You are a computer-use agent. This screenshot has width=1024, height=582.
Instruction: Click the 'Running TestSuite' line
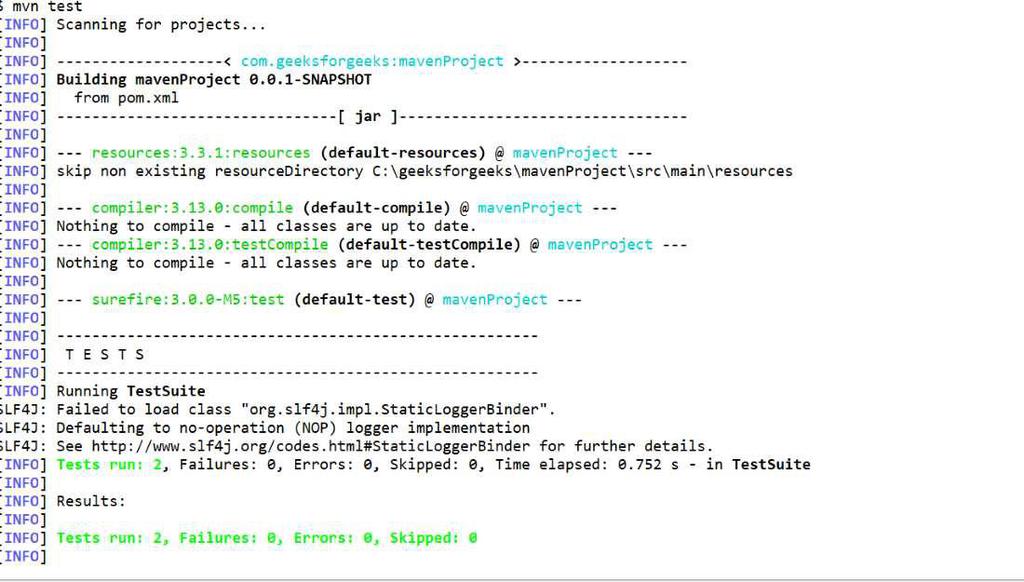point(131,391)
